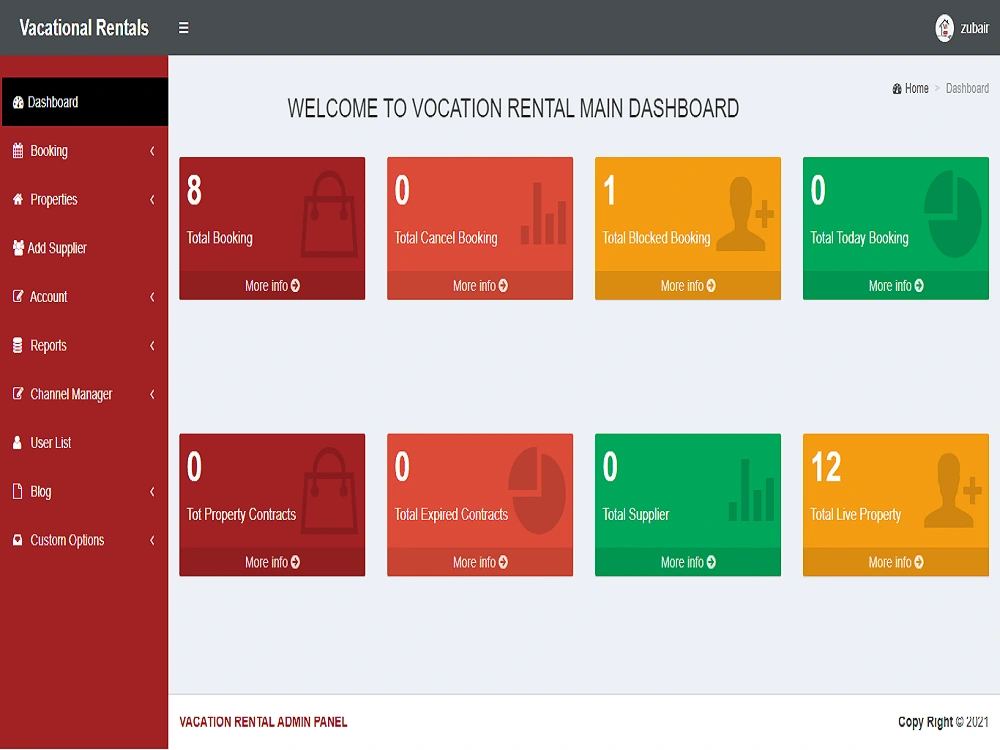Image resolution: width=1000 pixels, height=750 pixels.
Task: Open Reports in the sidebar
Action: 84,346
